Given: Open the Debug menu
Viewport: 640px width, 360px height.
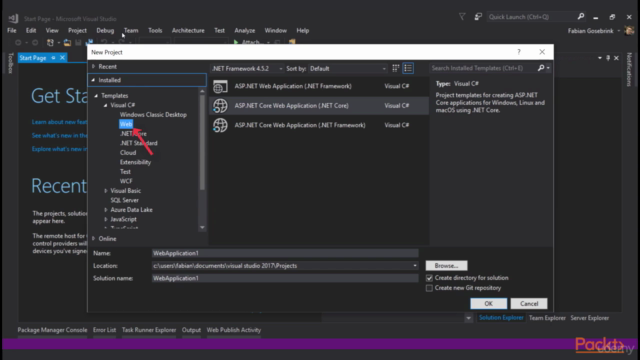Looking at the screenshot, I should click(x=105, y=30).
